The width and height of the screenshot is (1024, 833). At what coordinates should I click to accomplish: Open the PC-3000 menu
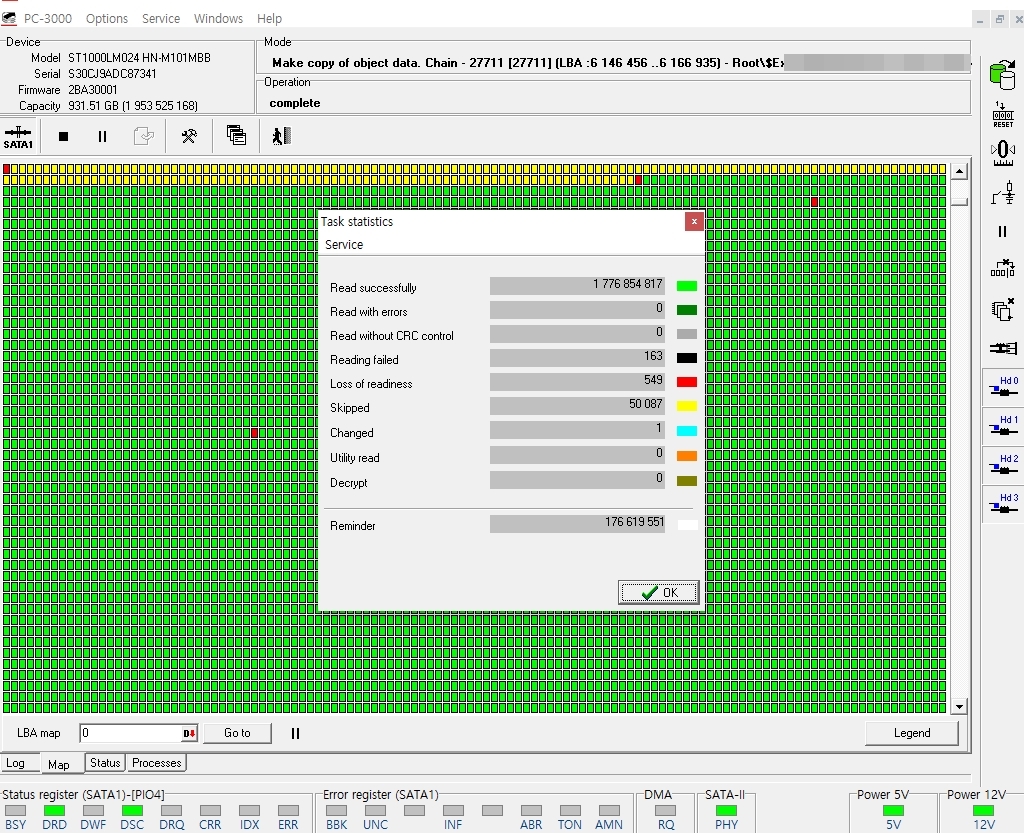coord(48,18)
